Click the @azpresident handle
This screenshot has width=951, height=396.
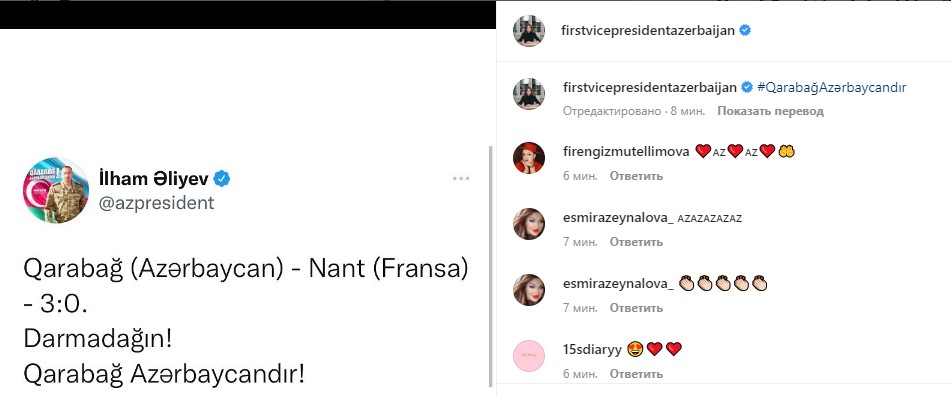click(156, 203)
